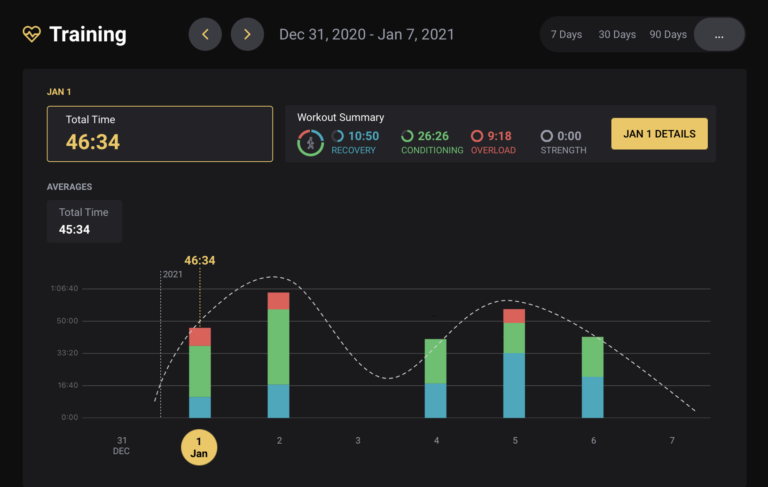Go to previous date range arrow
768x487 pixels.
pyautogui.click(x=205, y=34)
